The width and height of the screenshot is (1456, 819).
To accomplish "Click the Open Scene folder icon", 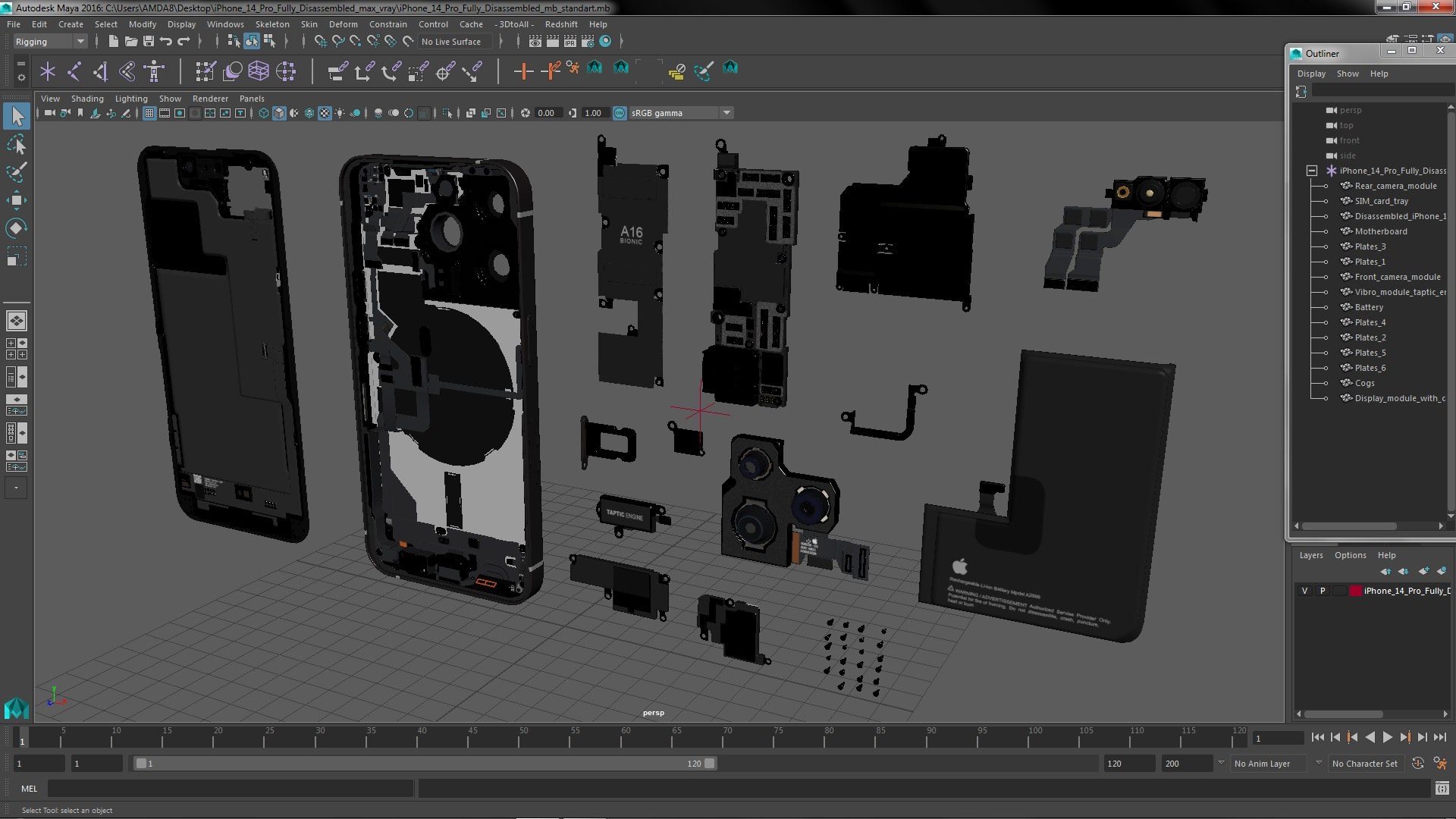I will pyautogui.click(x=130, y=42).
